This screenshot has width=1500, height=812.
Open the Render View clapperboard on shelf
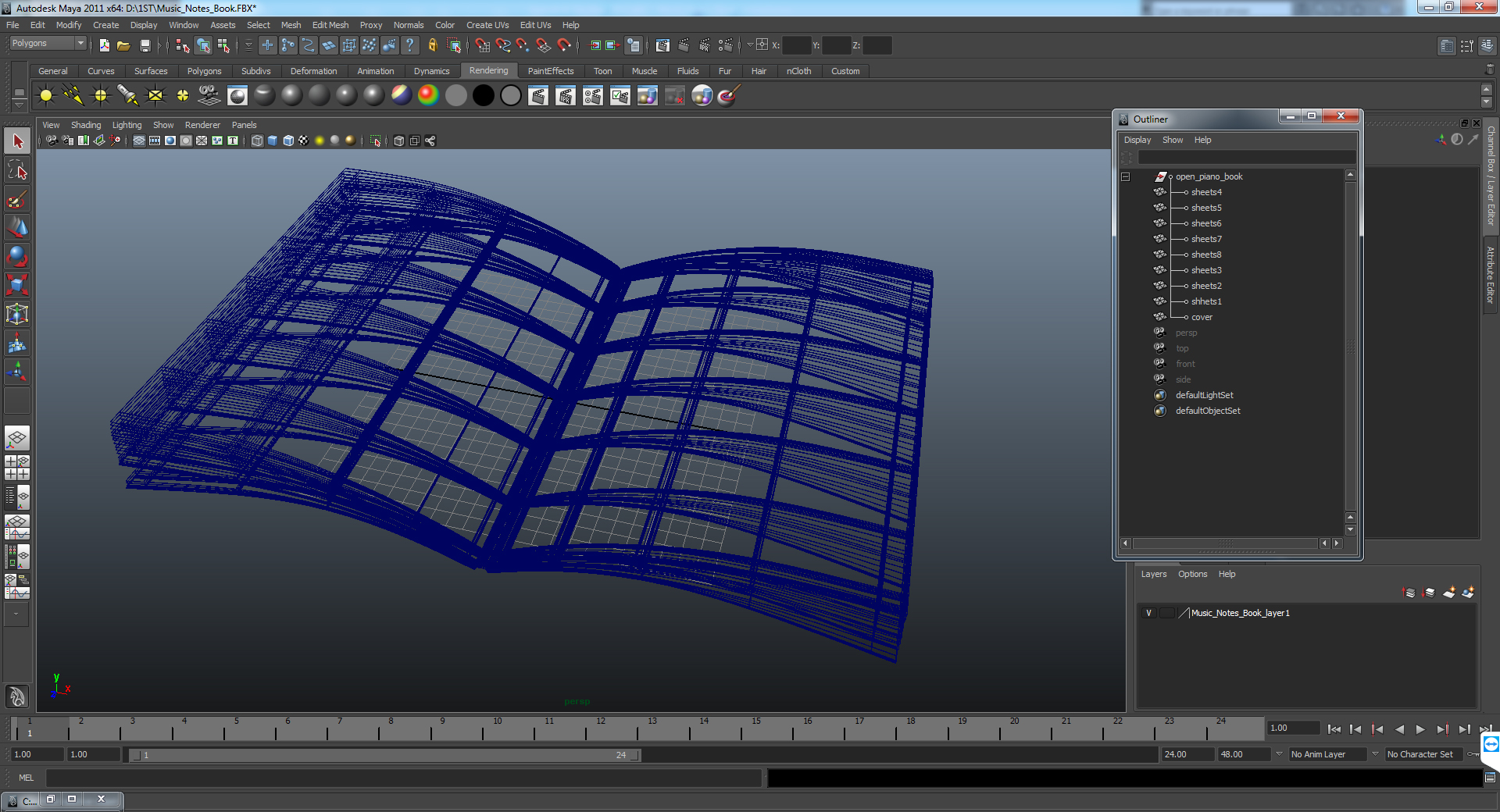(538, 96)
